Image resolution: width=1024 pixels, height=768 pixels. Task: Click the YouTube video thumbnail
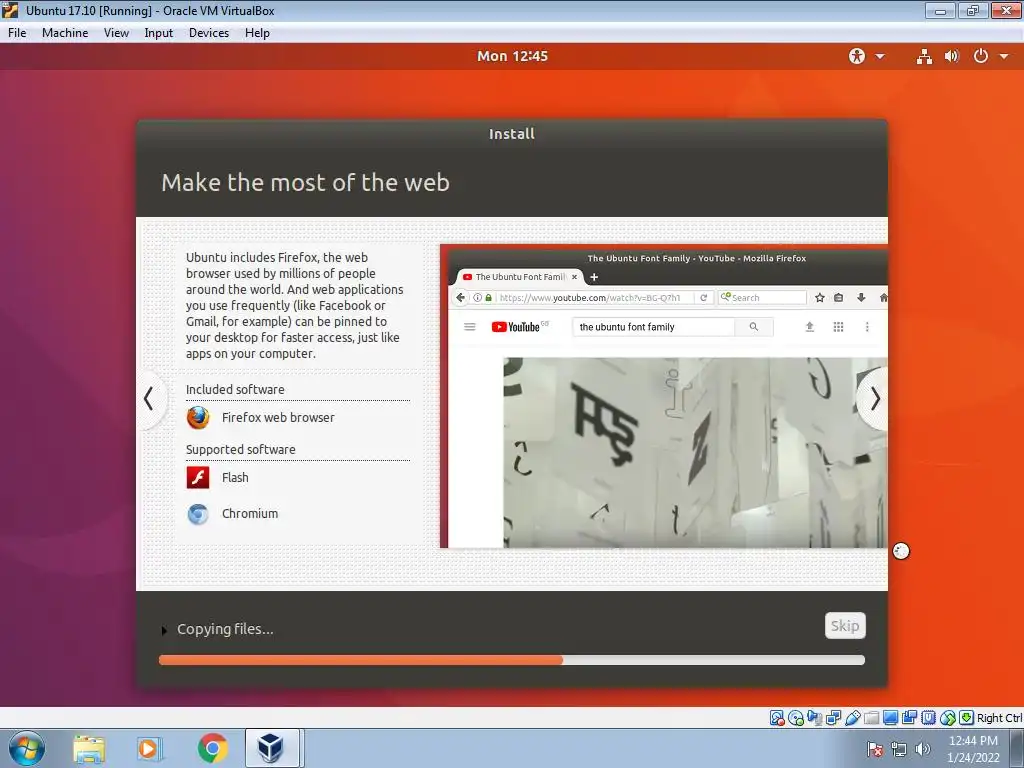(695, 453)
